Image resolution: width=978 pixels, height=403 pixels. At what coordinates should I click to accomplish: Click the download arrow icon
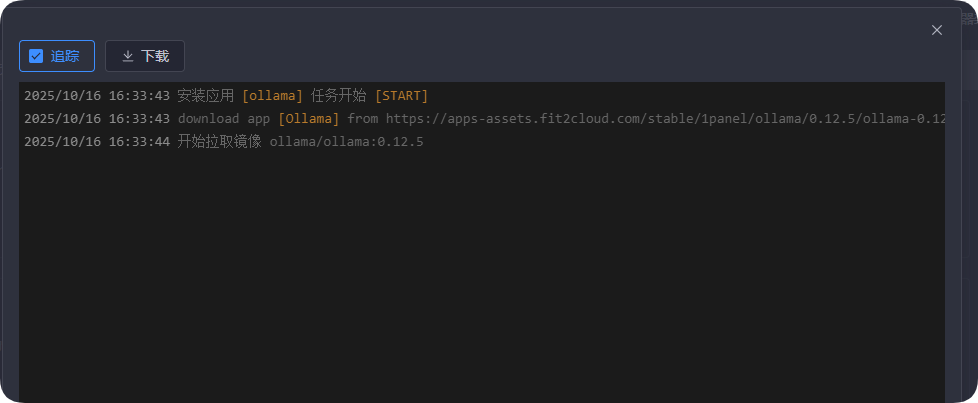(128, 56)
